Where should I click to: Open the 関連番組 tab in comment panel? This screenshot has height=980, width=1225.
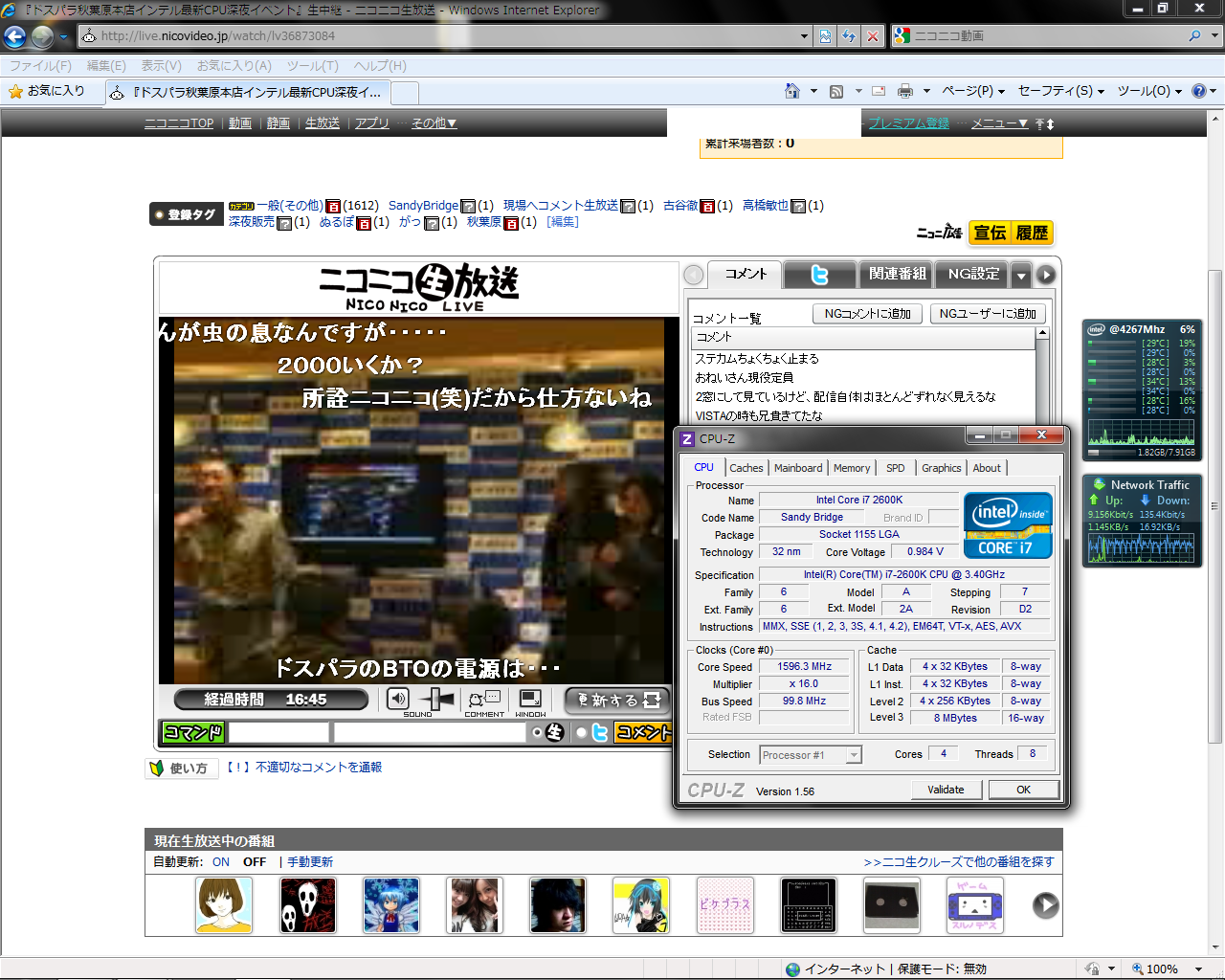coord(897,274)
